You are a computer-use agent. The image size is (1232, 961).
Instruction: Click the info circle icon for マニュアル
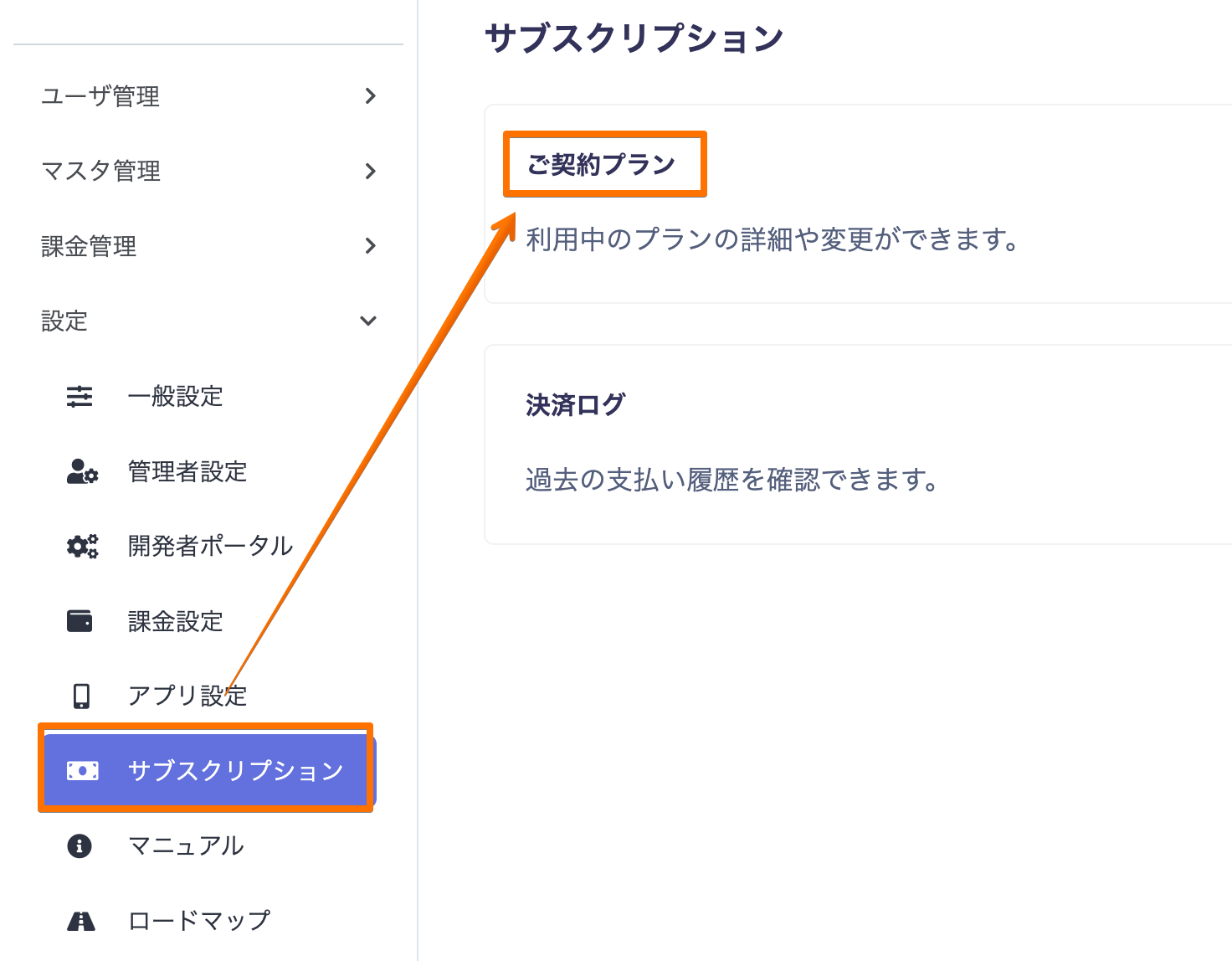(80, 845)
